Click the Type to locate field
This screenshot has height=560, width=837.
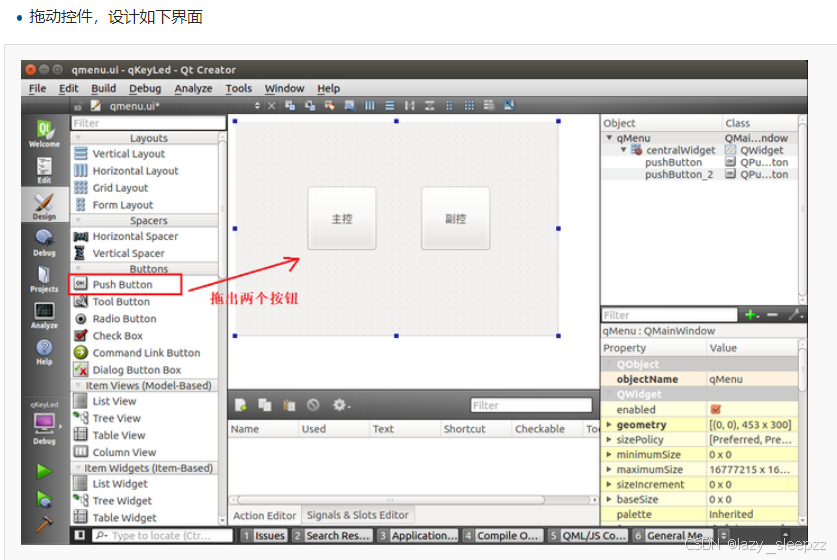[163, 535]
